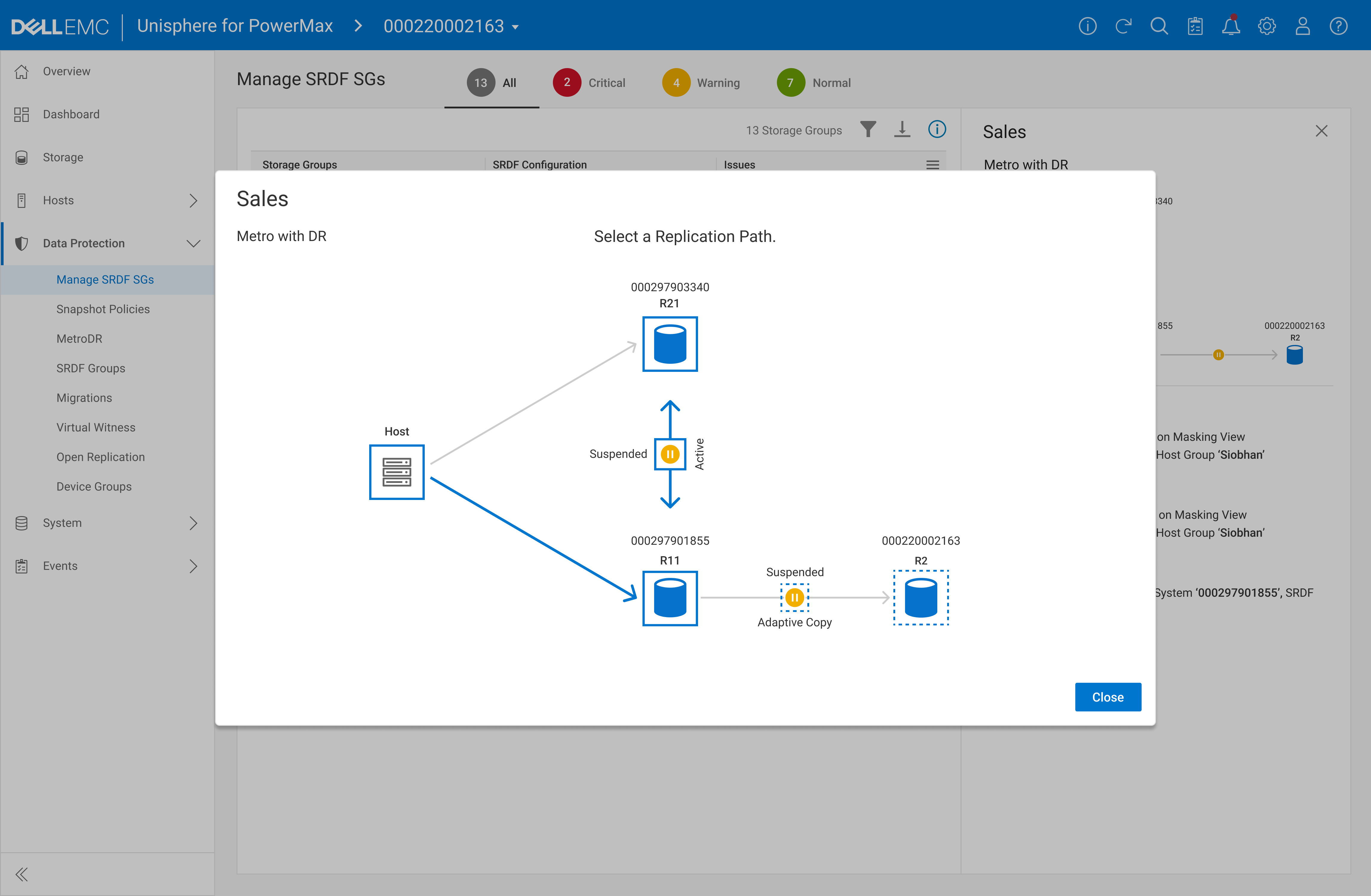Click the Host server icon
Viewport: 1371px width, 896px height.
[x=396, y=472]
